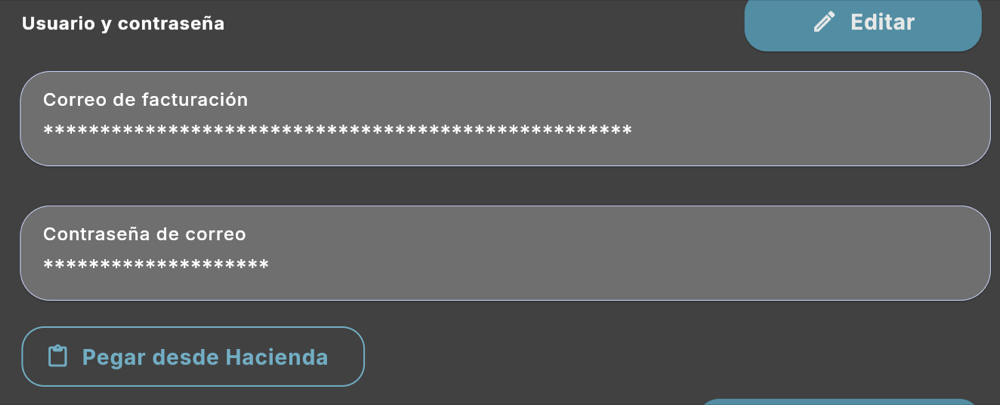Click the Contraseña de correo label text
This screenshot has height=405, width=1000.
145,234
